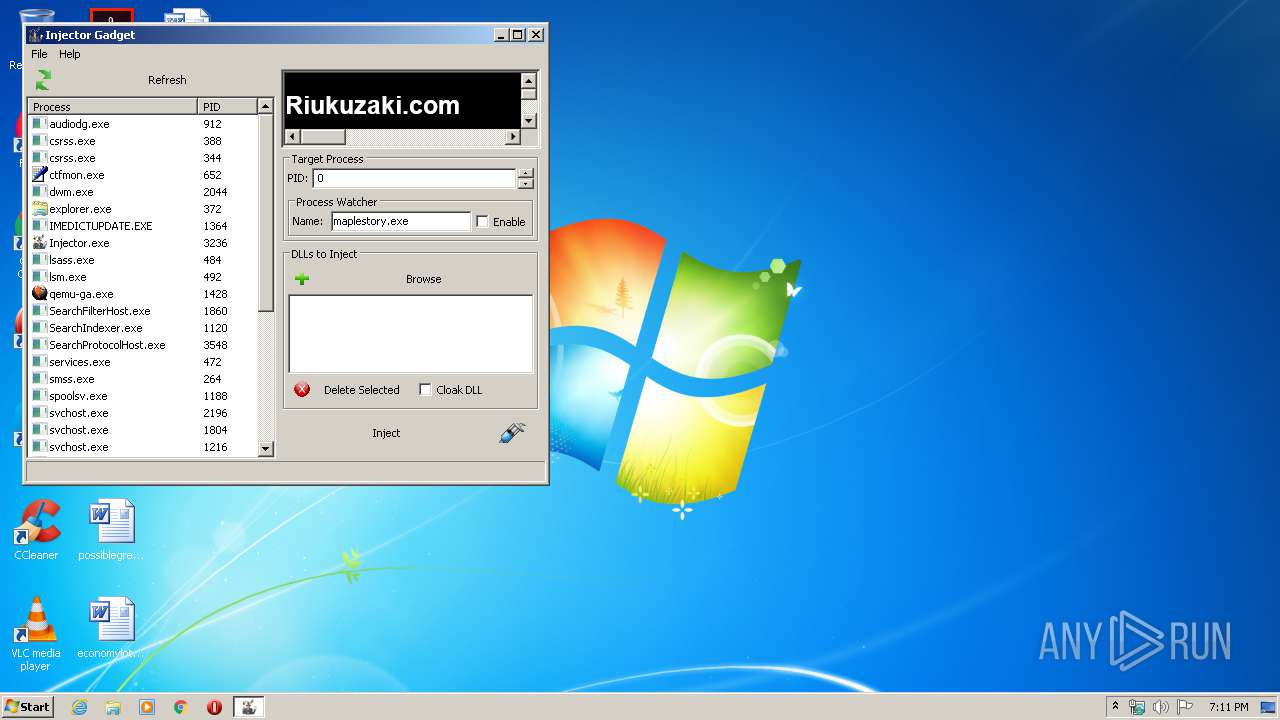1280x720 pixels.
Task: Click the process list vertical scrollbar thumb
Action: pos(266,212)
